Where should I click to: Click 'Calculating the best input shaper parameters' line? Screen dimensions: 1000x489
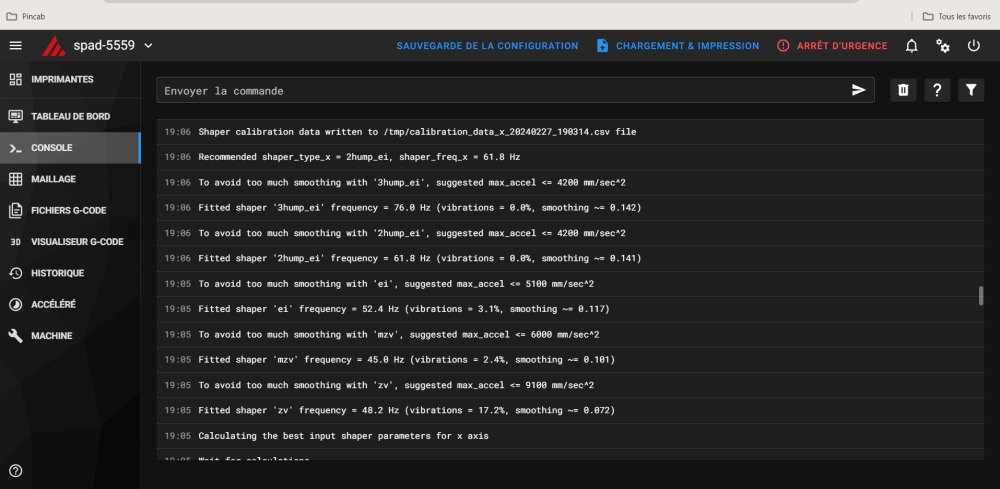click(x=570, y=436)
